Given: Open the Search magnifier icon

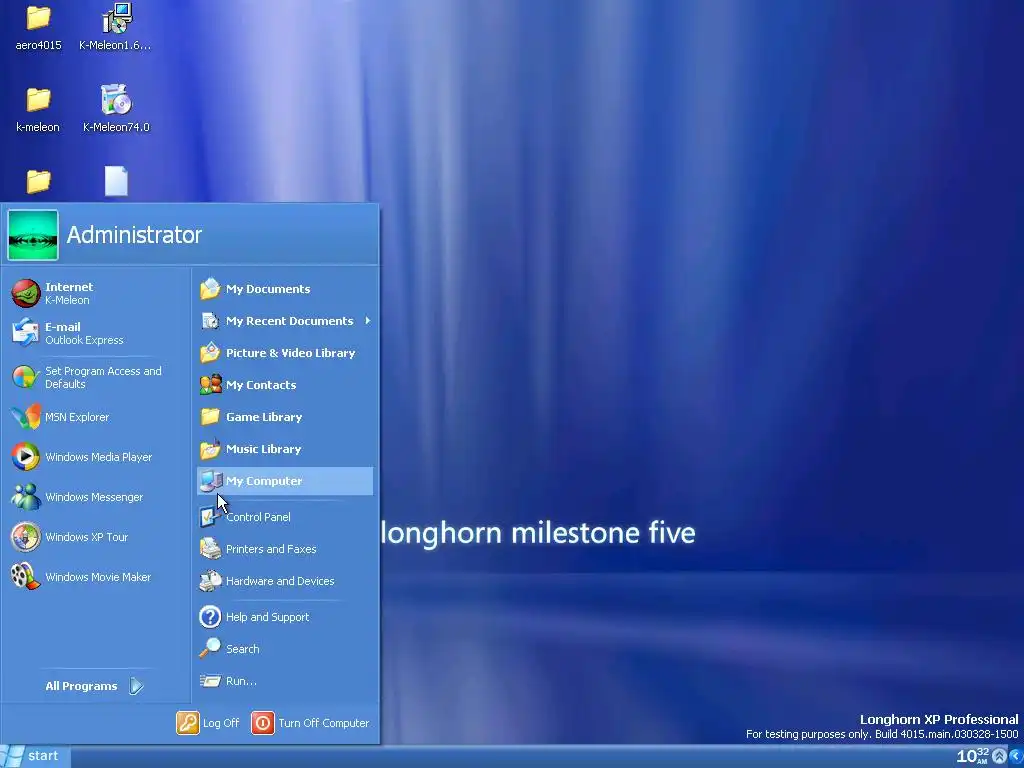Looking at the screenshot, I should pos(210,648).
